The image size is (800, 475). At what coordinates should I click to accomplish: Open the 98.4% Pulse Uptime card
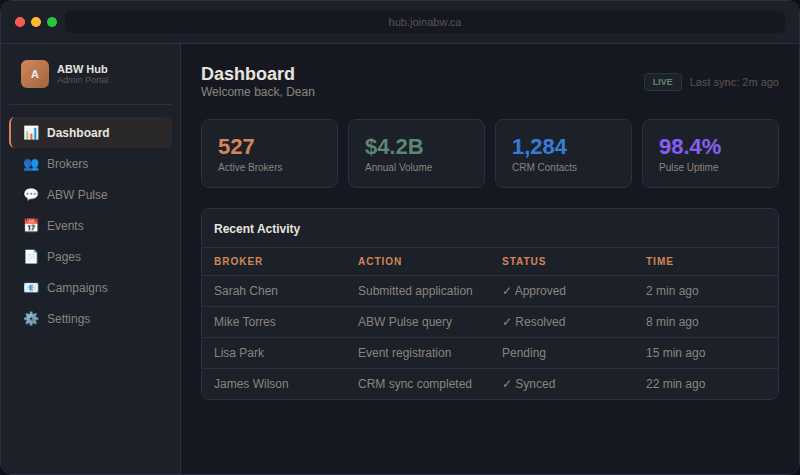pos(710,154)
